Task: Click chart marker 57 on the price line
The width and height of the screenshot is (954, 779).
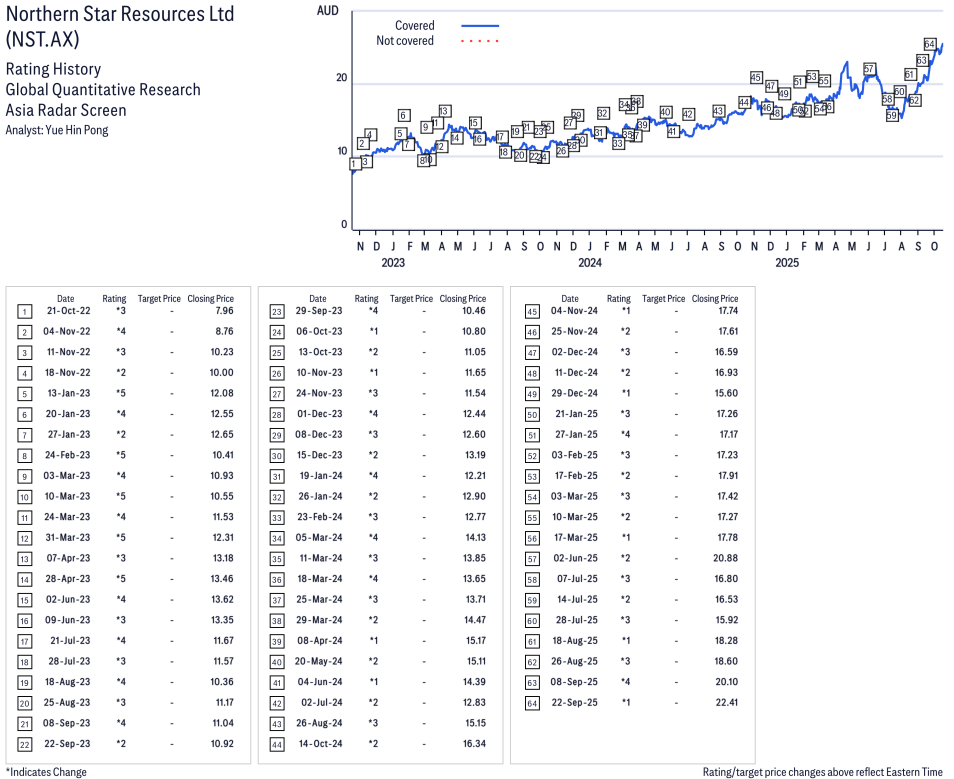Action: [x=869, y=69]
